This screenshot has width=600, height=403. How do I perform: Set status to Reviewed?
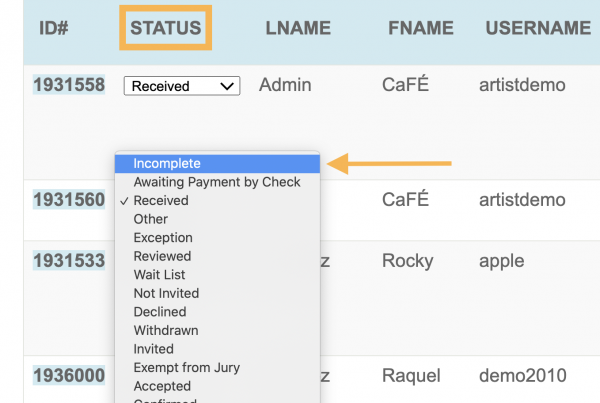click(217, 256)
